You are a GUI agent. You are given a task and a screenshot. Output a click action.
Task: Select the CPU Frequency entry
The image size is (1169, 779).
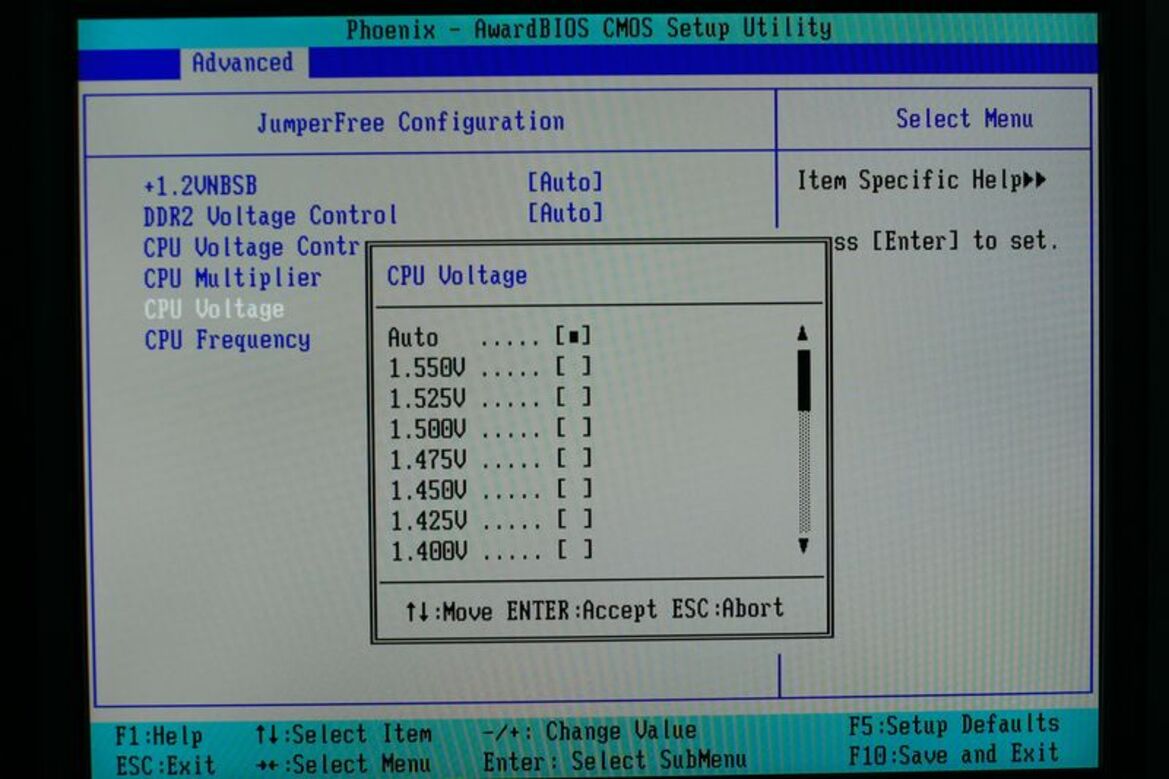click(227, 340)
